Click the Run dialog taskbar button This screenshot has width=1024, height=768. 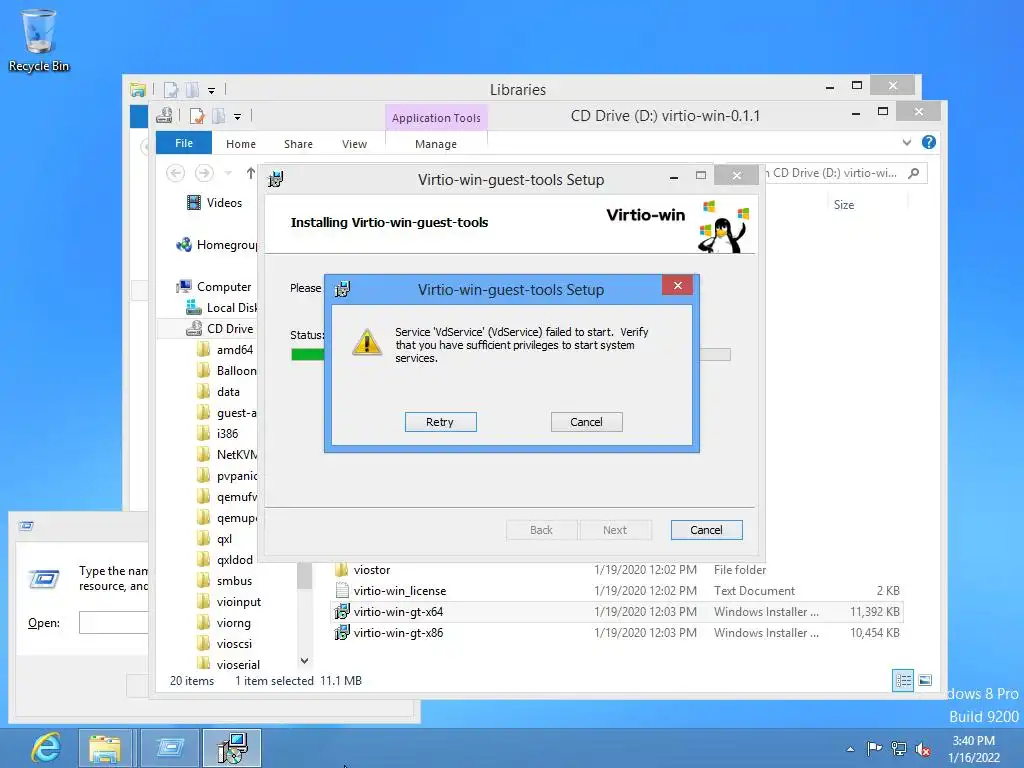[x=169, y=748]
